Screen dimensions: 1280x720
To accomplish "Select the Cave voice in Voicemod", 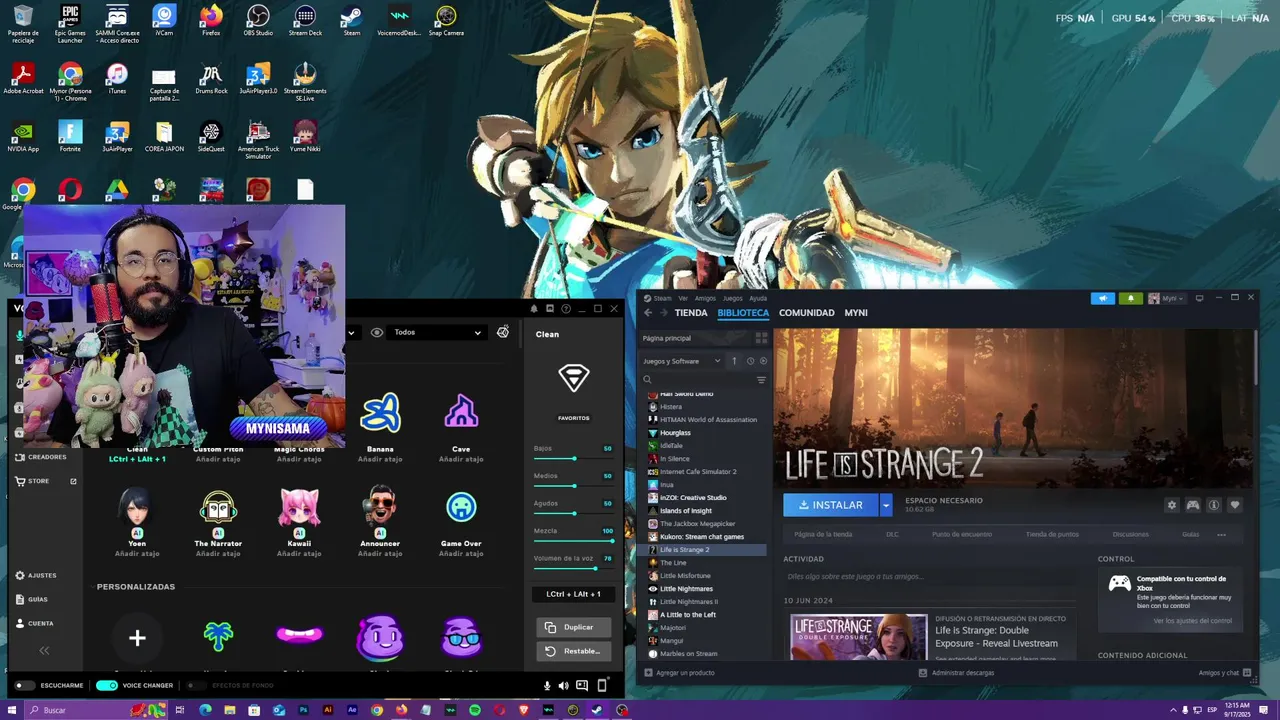I will (461, 413).
